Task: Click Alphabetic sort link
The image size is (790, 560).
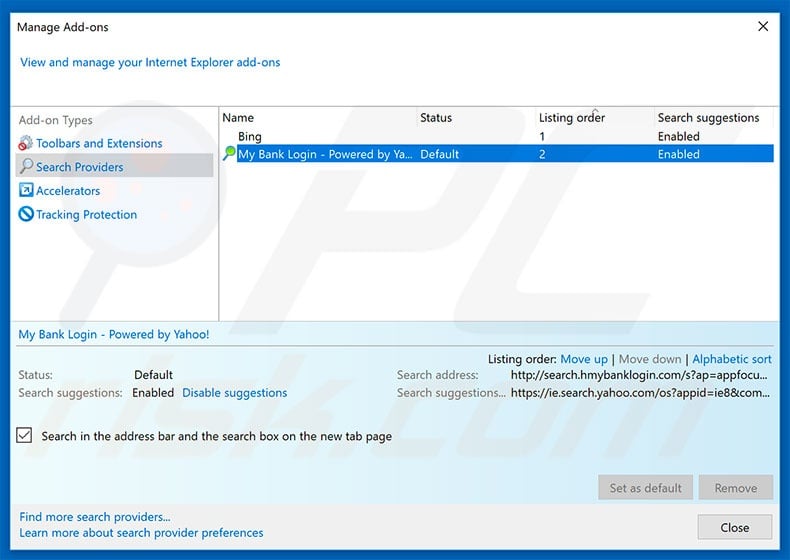Action: (732, 359)
